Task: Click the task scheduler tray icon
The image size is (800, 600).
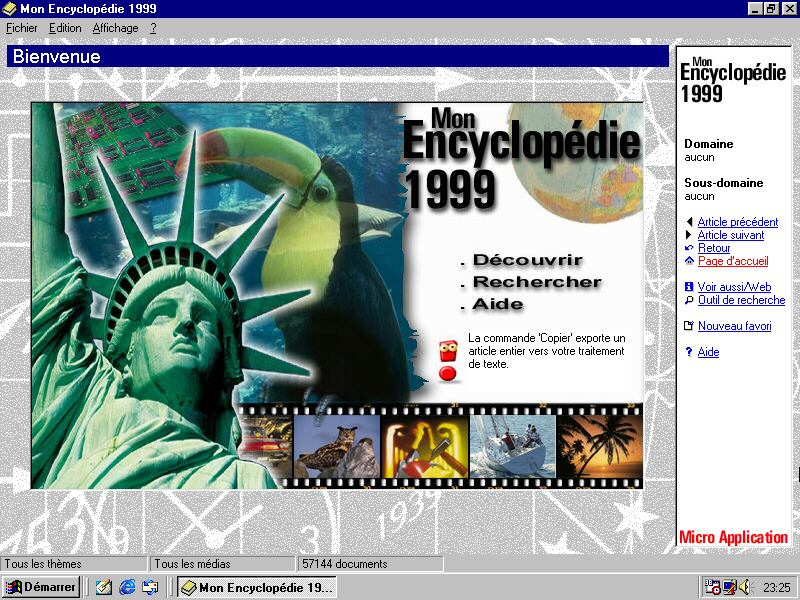Action: [712, 587]
